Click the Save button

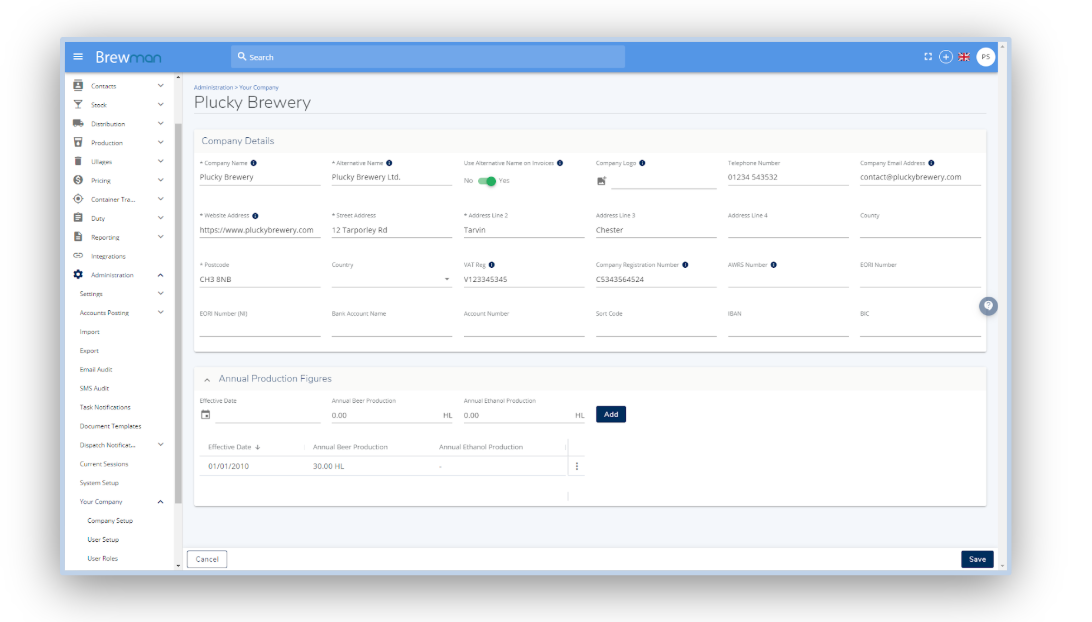[977, 559]
